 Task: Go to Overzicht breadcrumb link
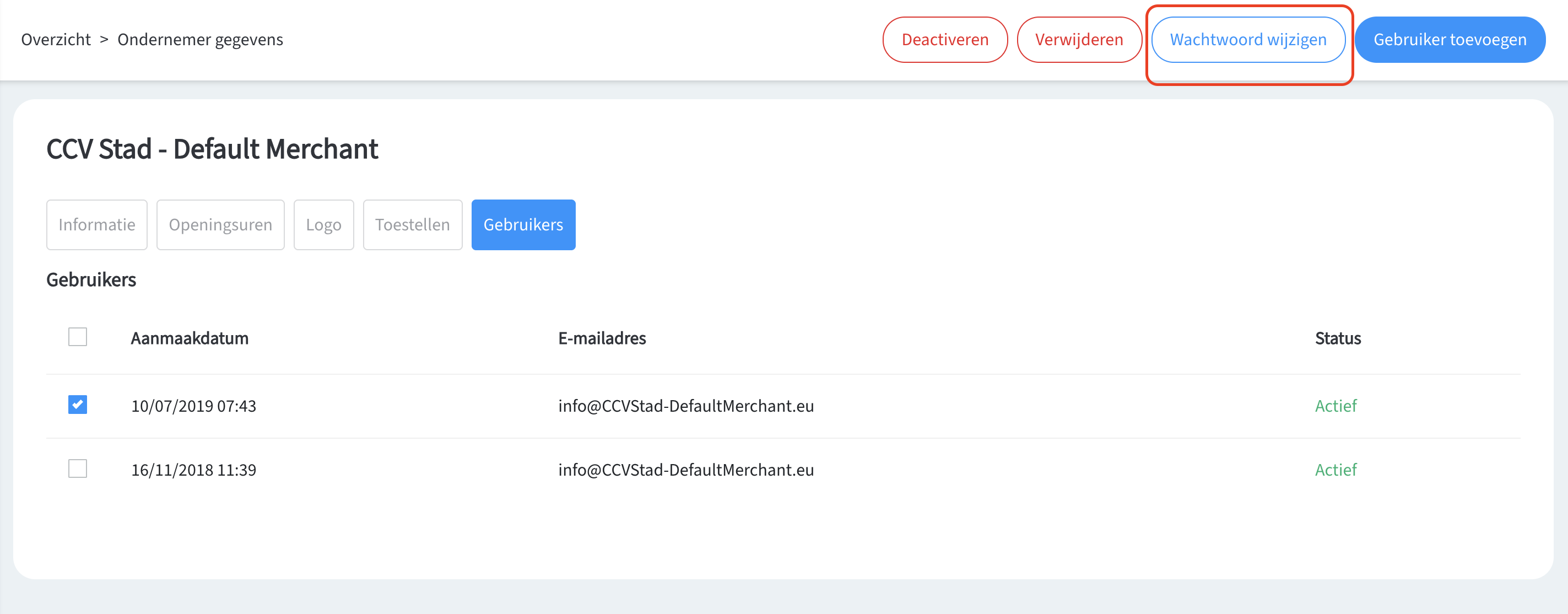pos(56,40)
